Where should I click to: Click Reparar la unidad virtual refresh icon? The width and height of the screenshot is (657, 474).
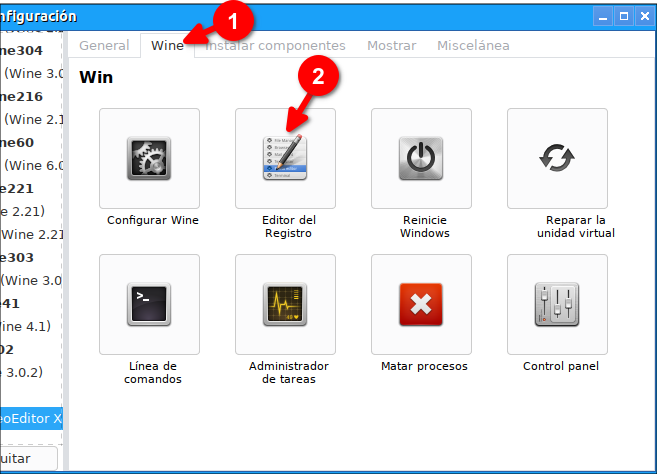[x=557, y=158]
